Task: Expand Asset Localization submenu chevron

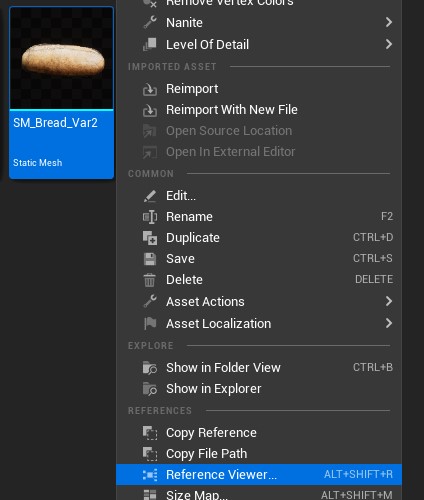Action: pos(388,323)
